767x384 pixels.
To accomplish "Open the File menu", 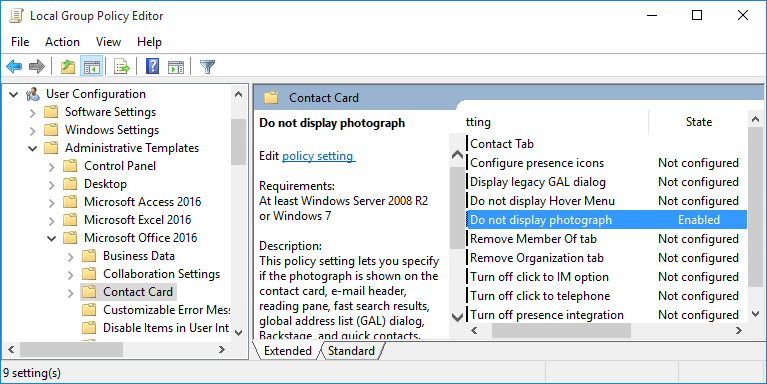I will coord(20,42).
